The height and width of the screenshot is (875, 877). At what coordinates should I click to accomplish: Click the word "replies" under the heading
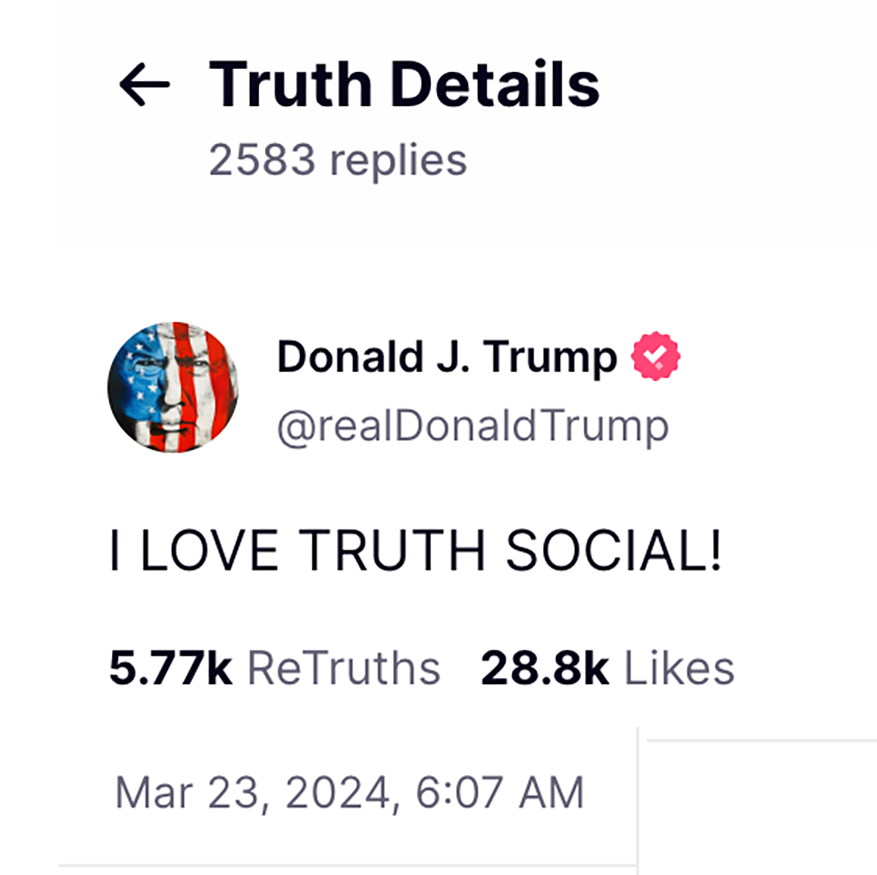[398, 160]
